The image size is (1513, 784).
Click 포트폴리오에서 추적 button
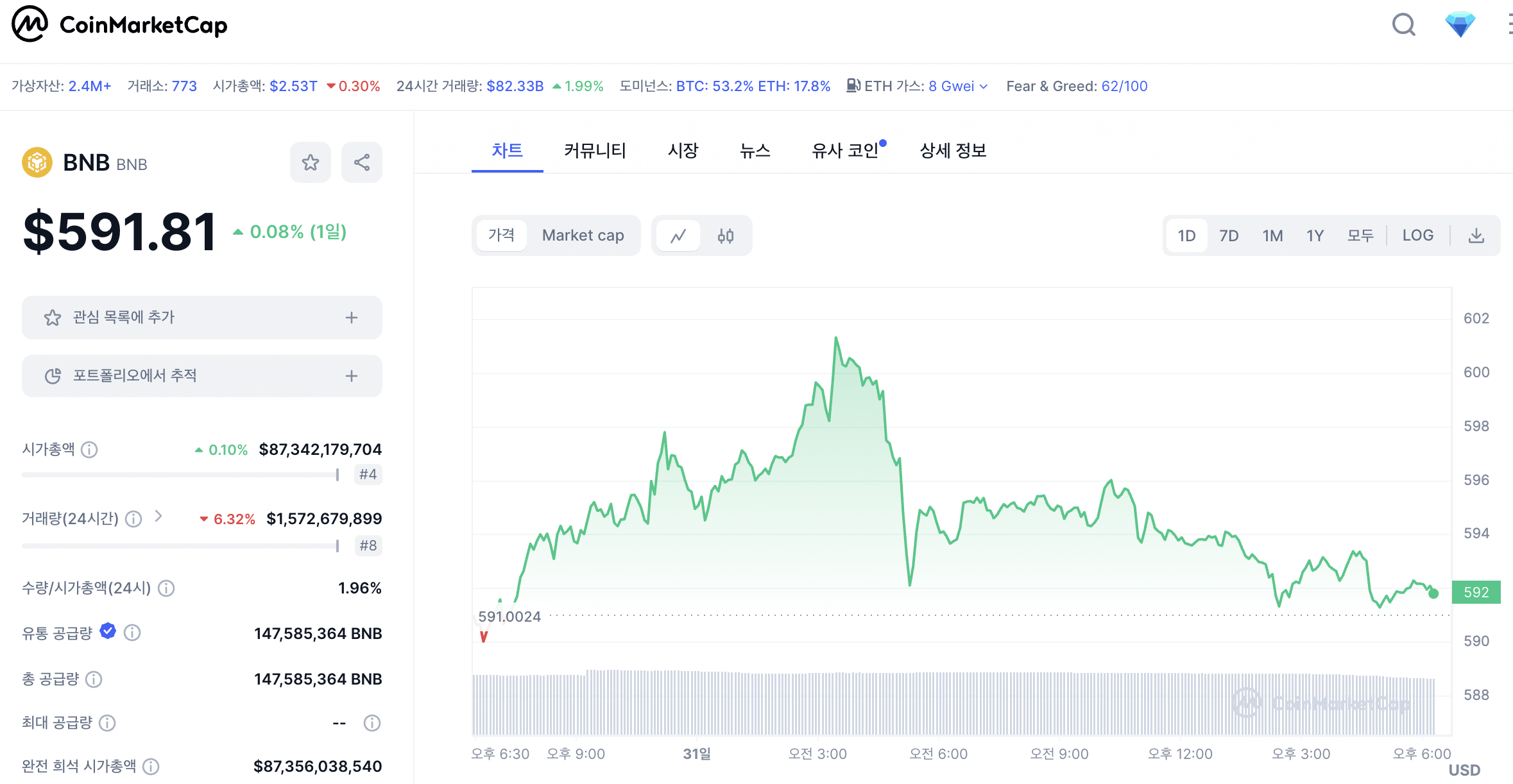[202, 376]
